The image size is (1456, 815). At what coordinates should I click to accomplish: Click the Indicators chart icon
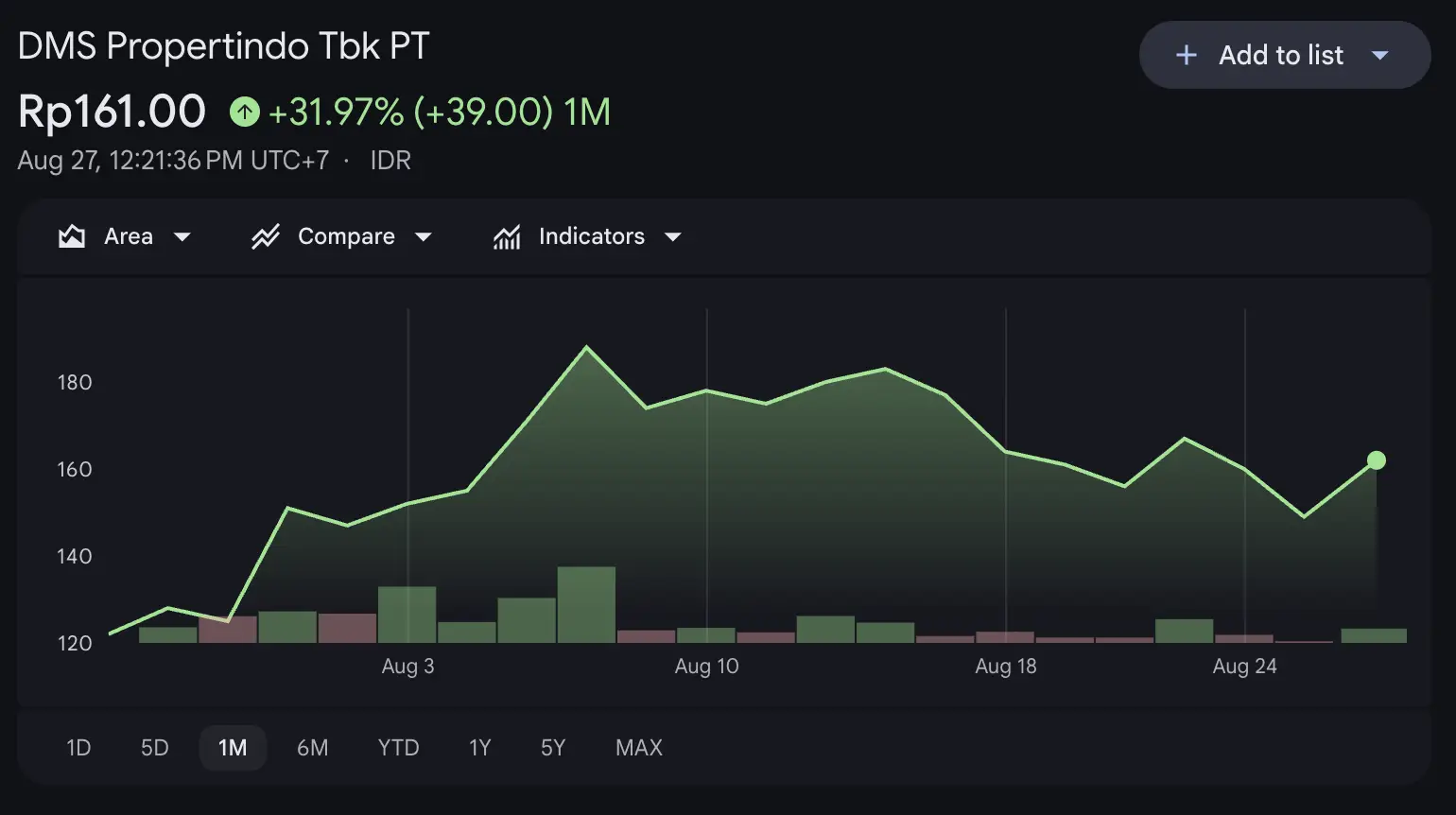tap(507, 236)
